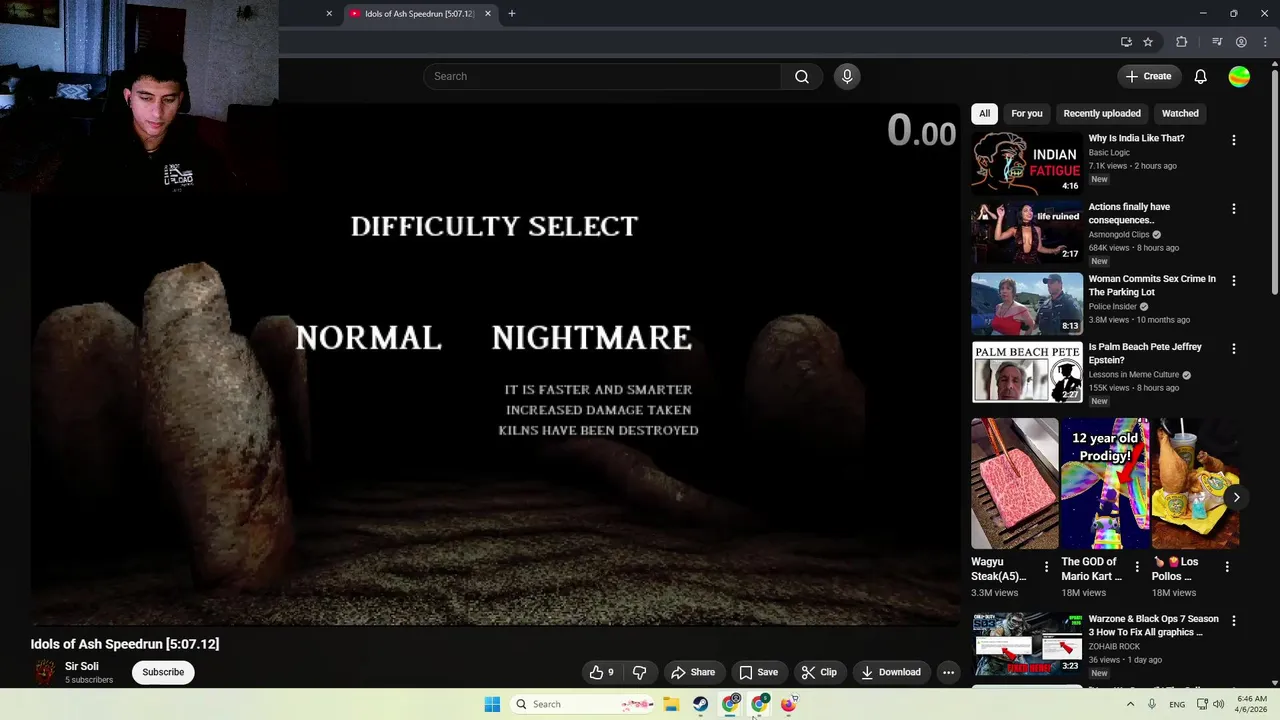Open options for Los Pollos short
The image size is (1280, 720).
[x=1227, y=566]
